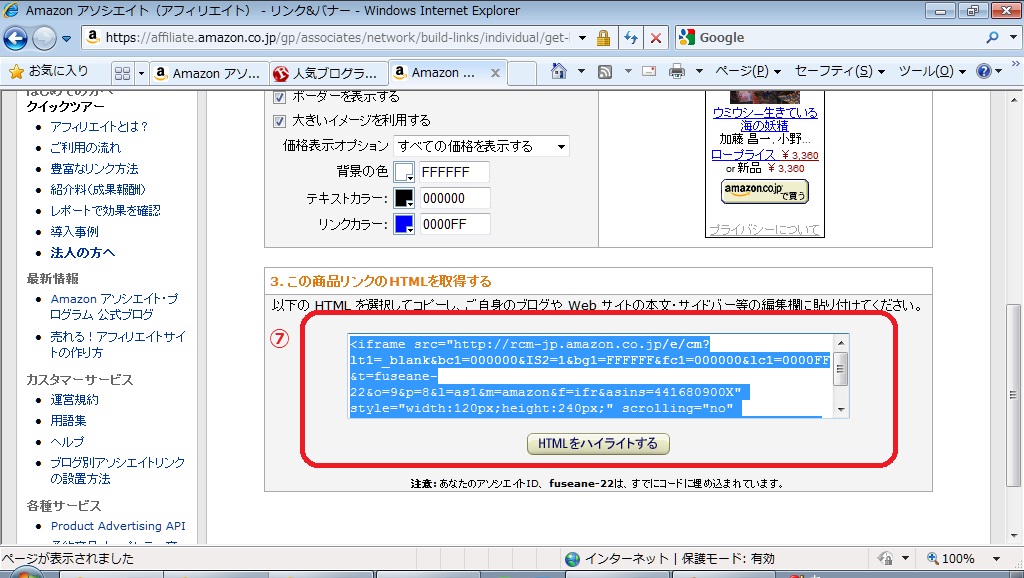Open the Product Advertising API link

click(x=118, y=526)
